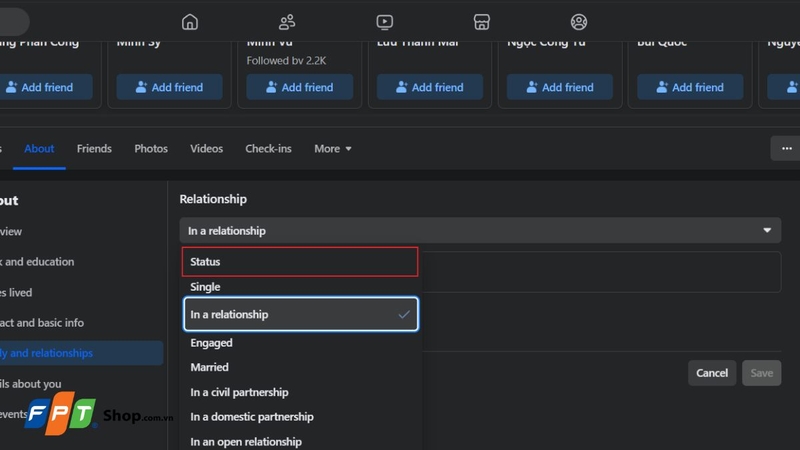Open the Watch video icon
This screenshot has width=800, height=450.
click(x=384, y=22)
